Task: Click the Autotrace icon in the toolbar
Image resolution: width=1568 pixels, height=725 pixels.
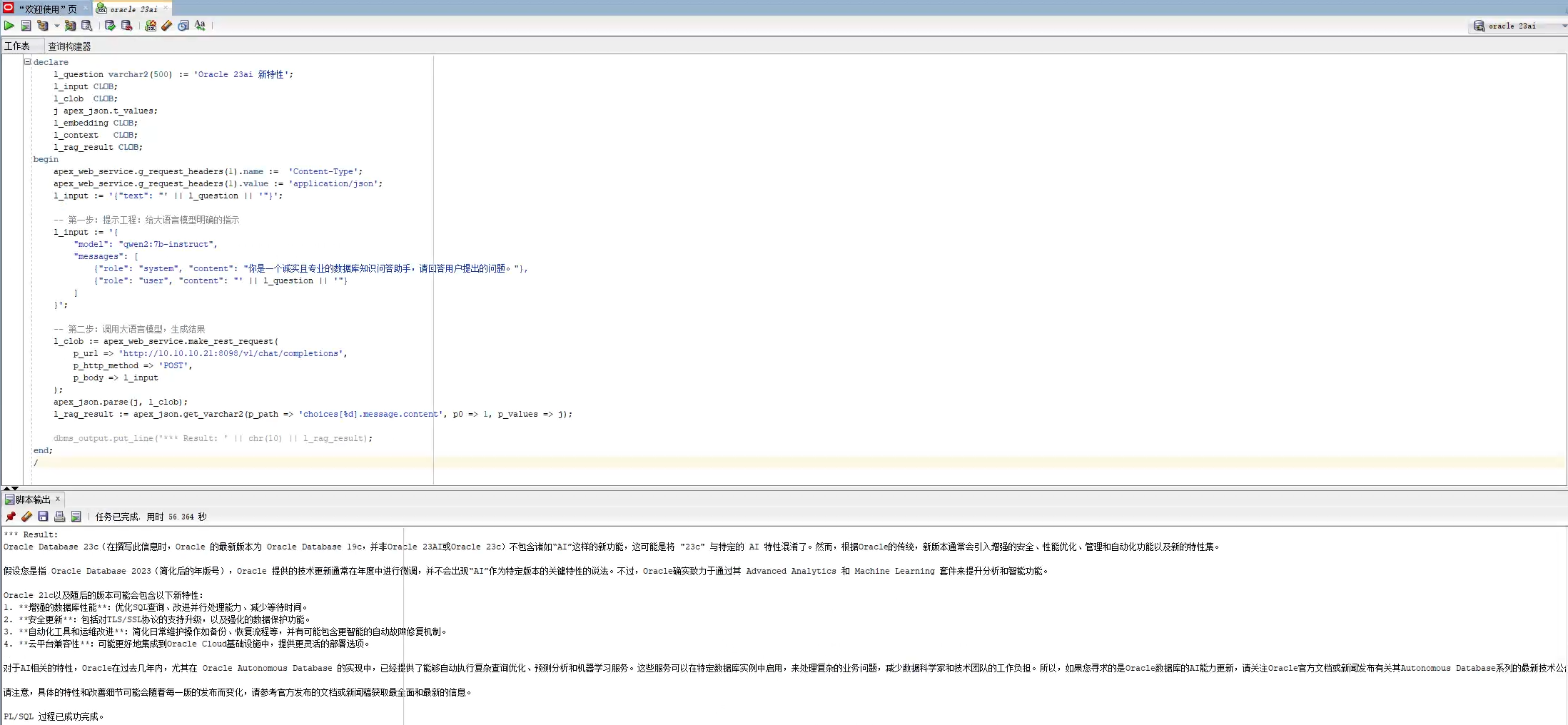Action: 70,26
